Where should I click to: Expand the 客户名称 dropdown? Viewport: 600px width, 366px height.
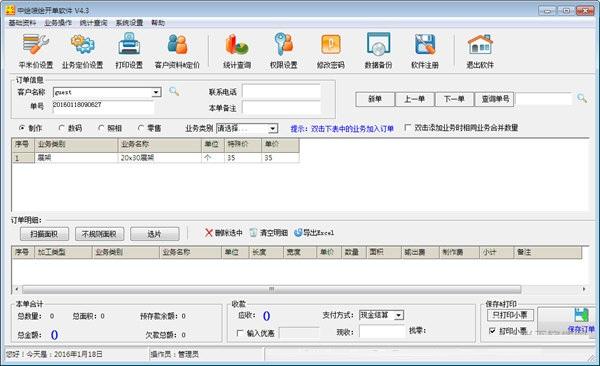click(x=156, y=92)
